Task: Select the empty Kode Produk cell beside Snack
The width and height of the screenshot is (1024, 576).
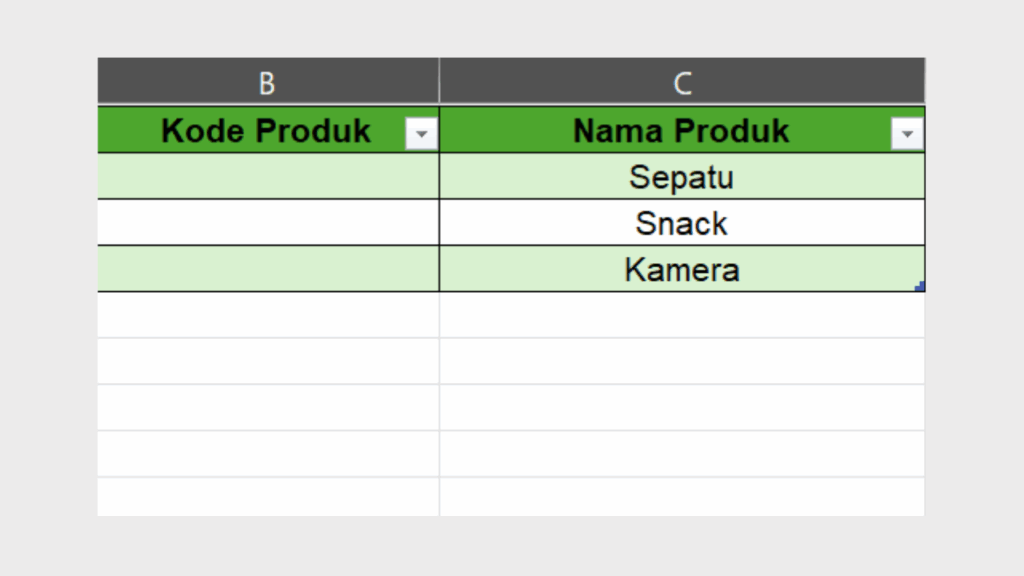Action: pyautogui.click(x=267, y=223)
